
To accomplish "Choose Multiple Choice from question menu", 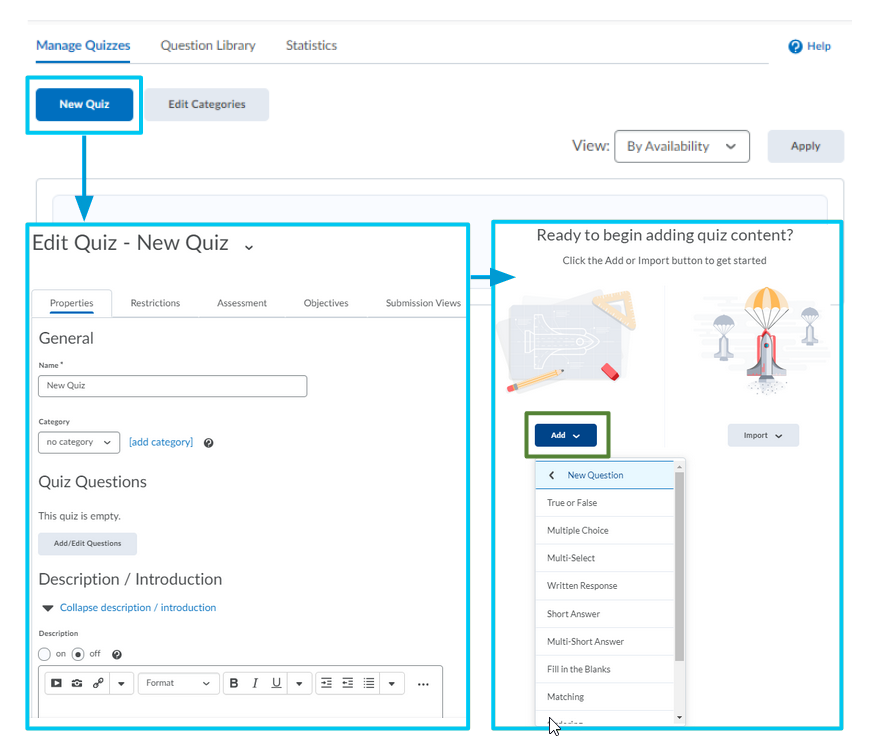I will (577, 530).
